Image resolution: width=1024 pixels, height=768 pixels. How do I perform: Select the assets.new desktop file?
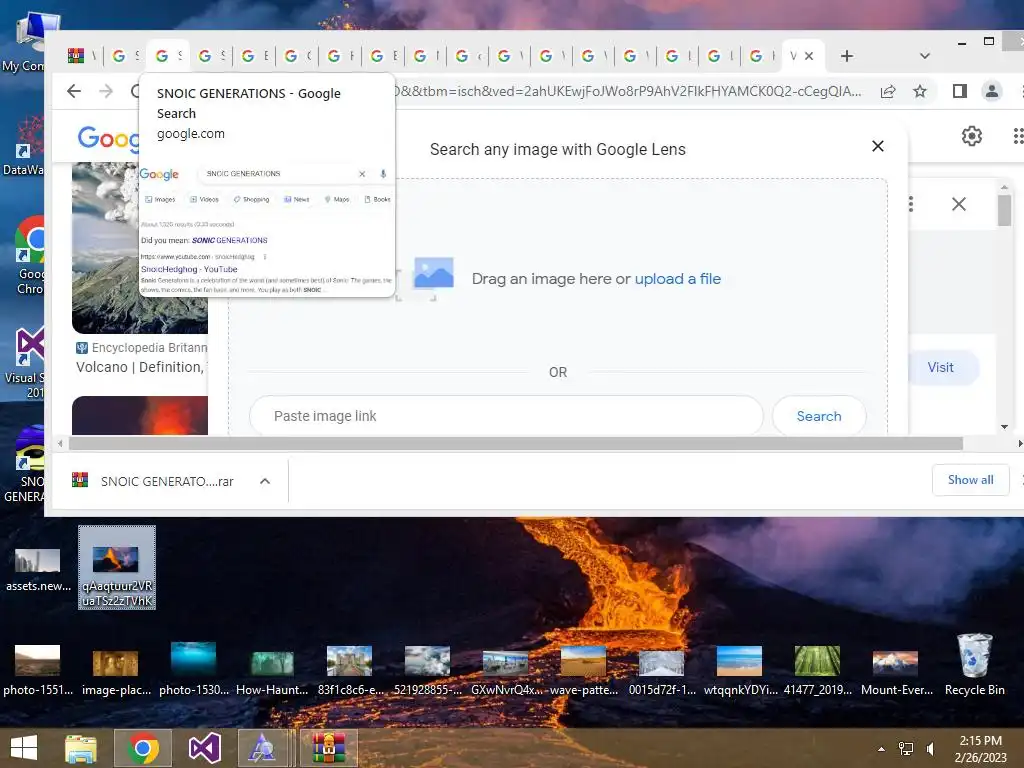click(x=38, y=570)
